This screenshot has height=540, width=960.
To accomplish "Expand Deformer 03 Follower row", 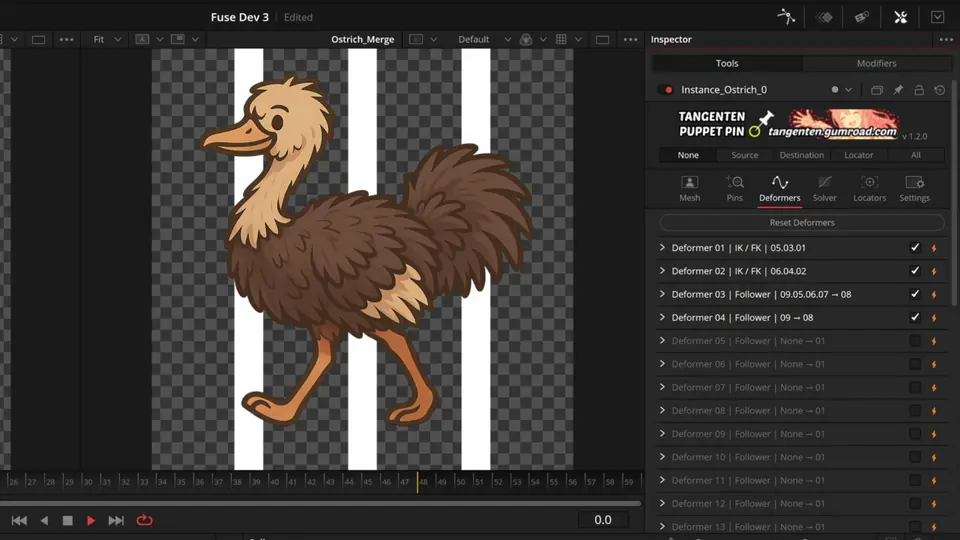I will click(662, 294).
